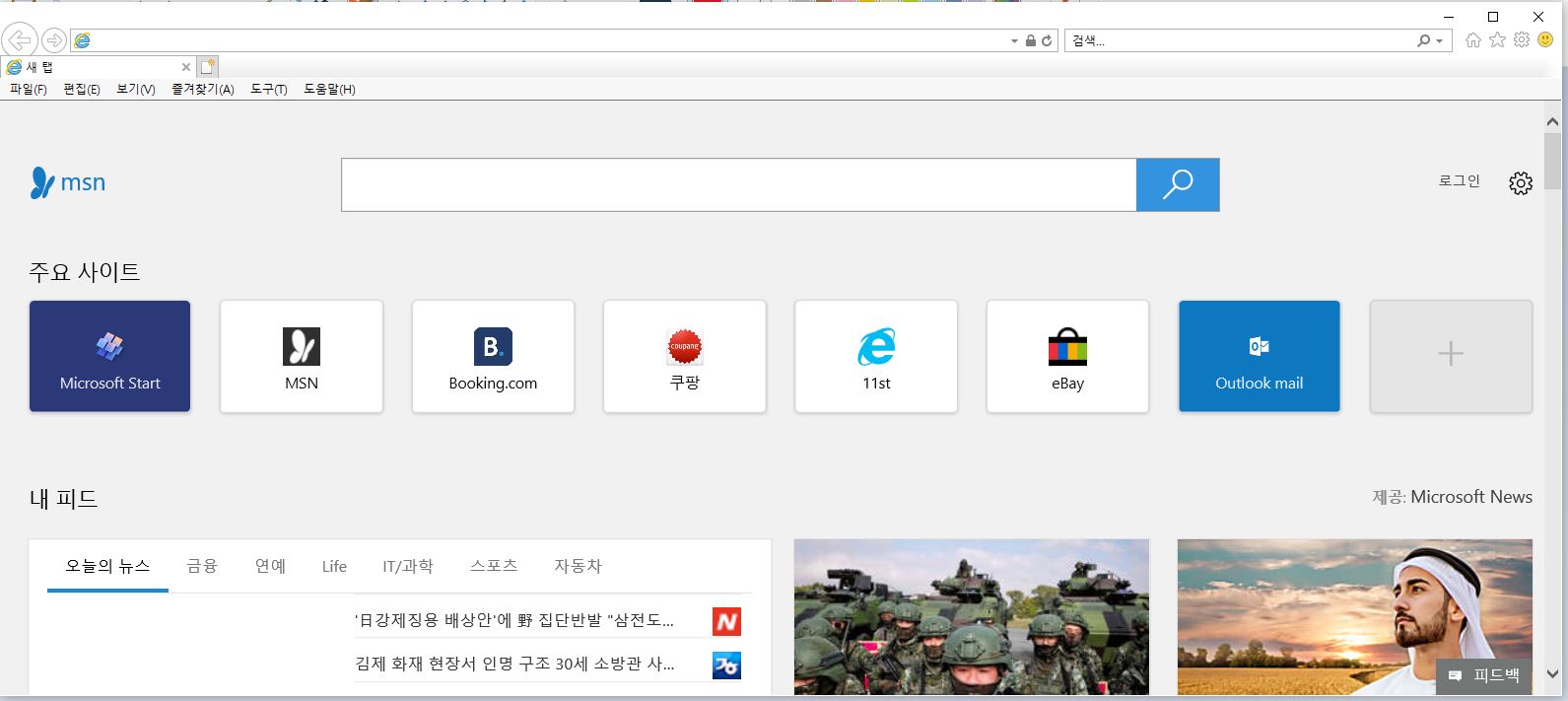1568x701 pixels.
Task: Click the 주요 사이트 heading
Action: tap(85, 272)
